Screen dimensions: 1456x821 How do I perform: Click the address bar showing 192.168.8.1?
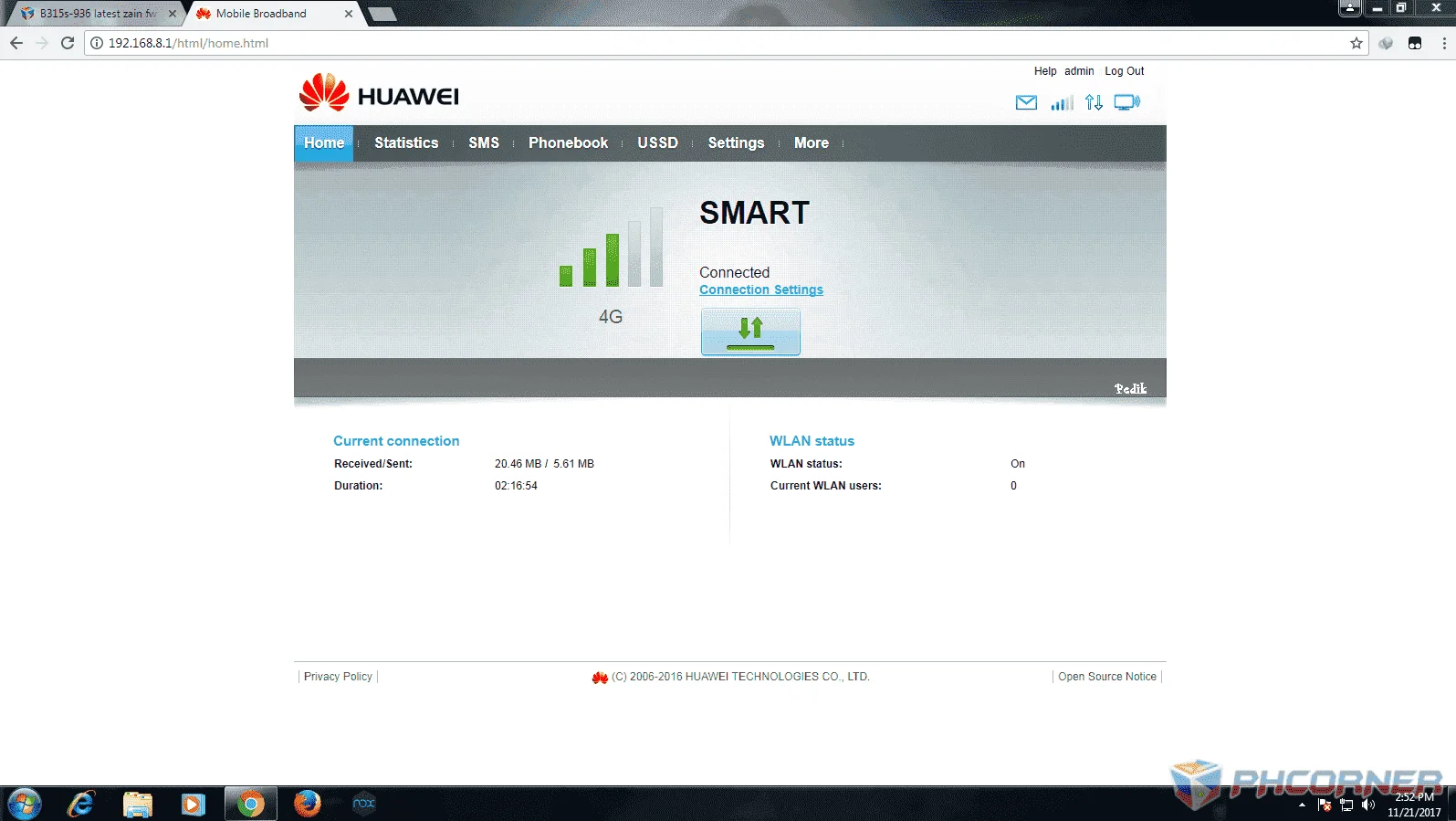click(x=726, y=43)
